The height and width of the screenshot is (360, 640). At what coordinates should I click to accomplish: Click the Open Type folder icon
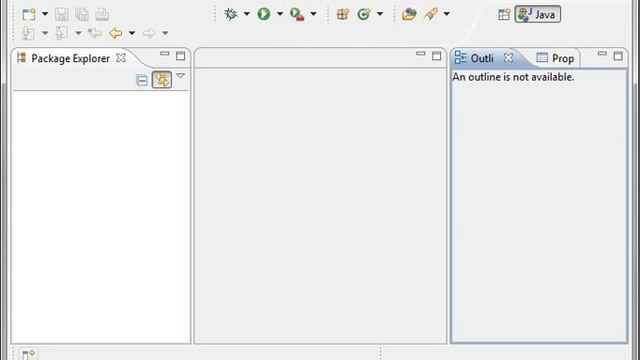tap(409, 14)
